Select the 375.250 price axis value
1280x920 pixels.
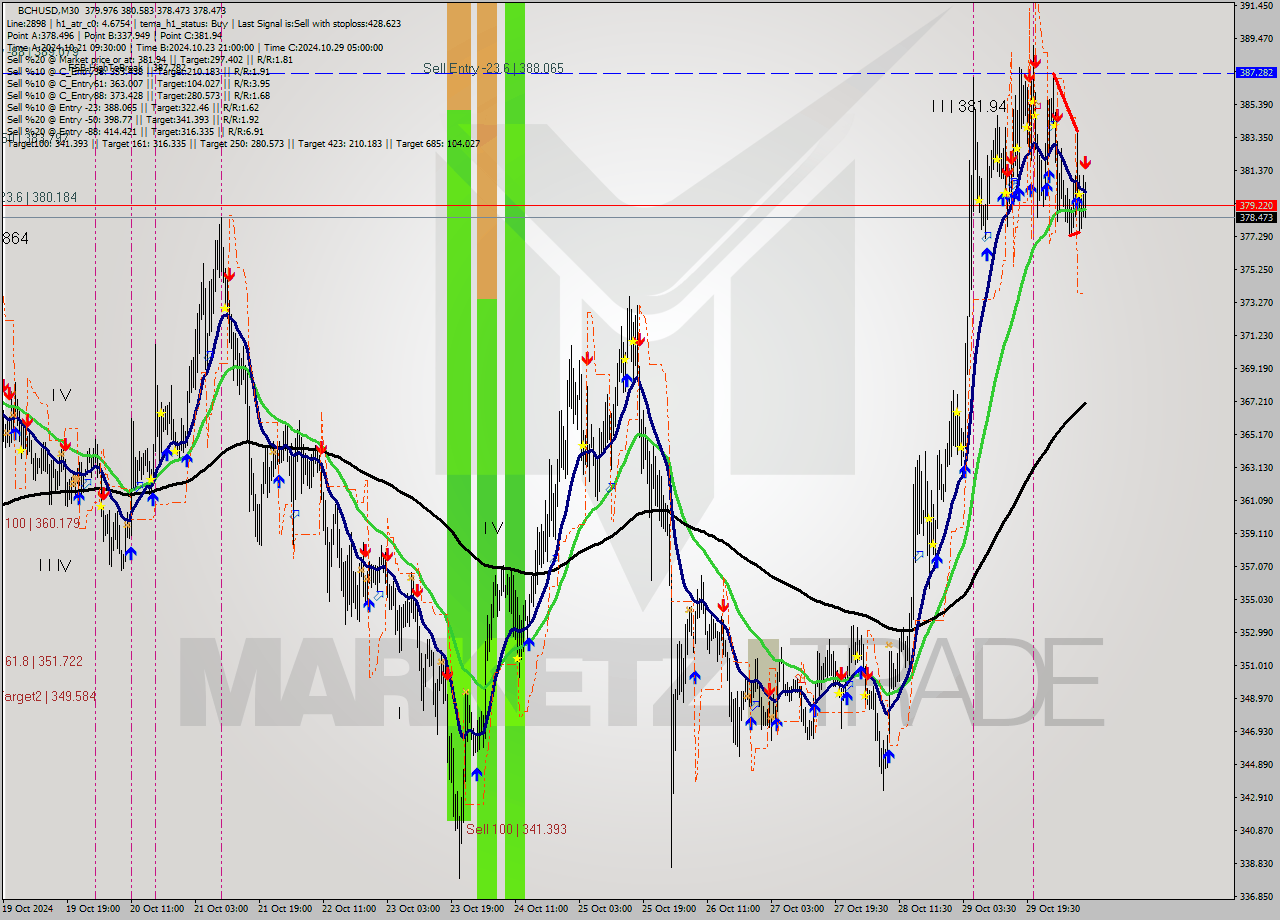1256,270
